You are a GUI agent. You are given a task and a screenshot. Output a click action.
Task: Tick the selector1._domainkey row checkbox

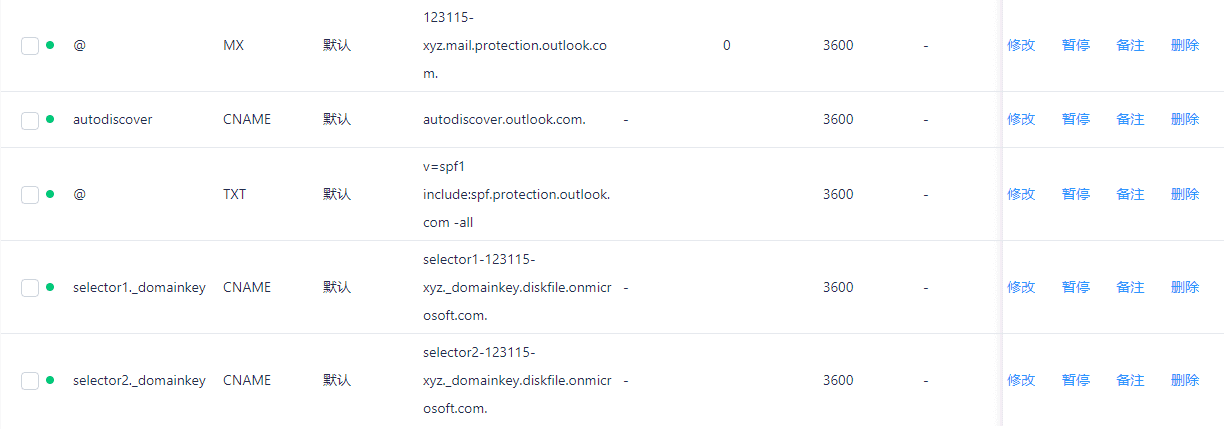[30, 287]
